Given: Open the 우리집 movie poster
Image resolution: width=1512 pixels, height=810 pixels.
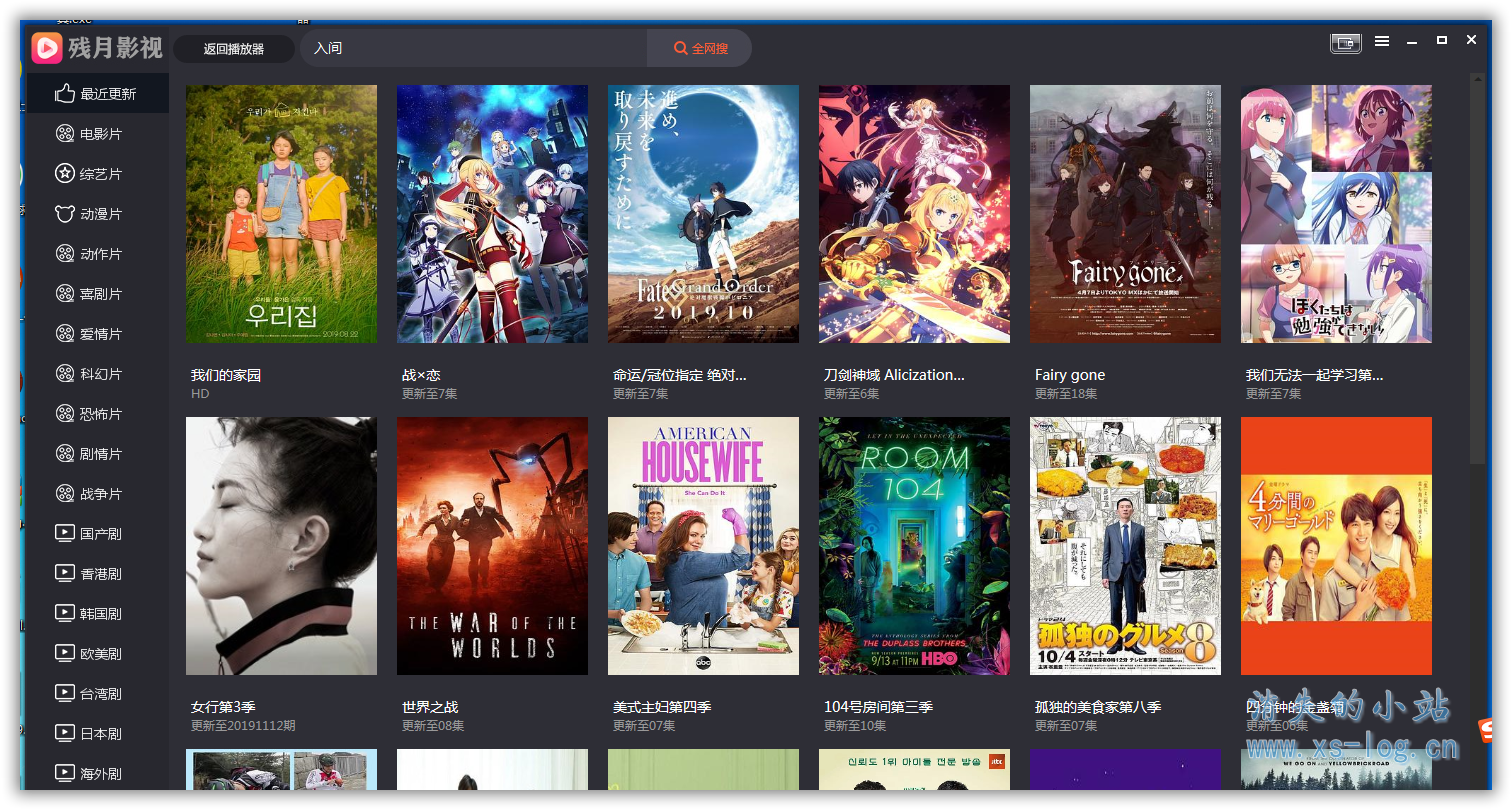Looking at the screenshot, I should 281,214.
